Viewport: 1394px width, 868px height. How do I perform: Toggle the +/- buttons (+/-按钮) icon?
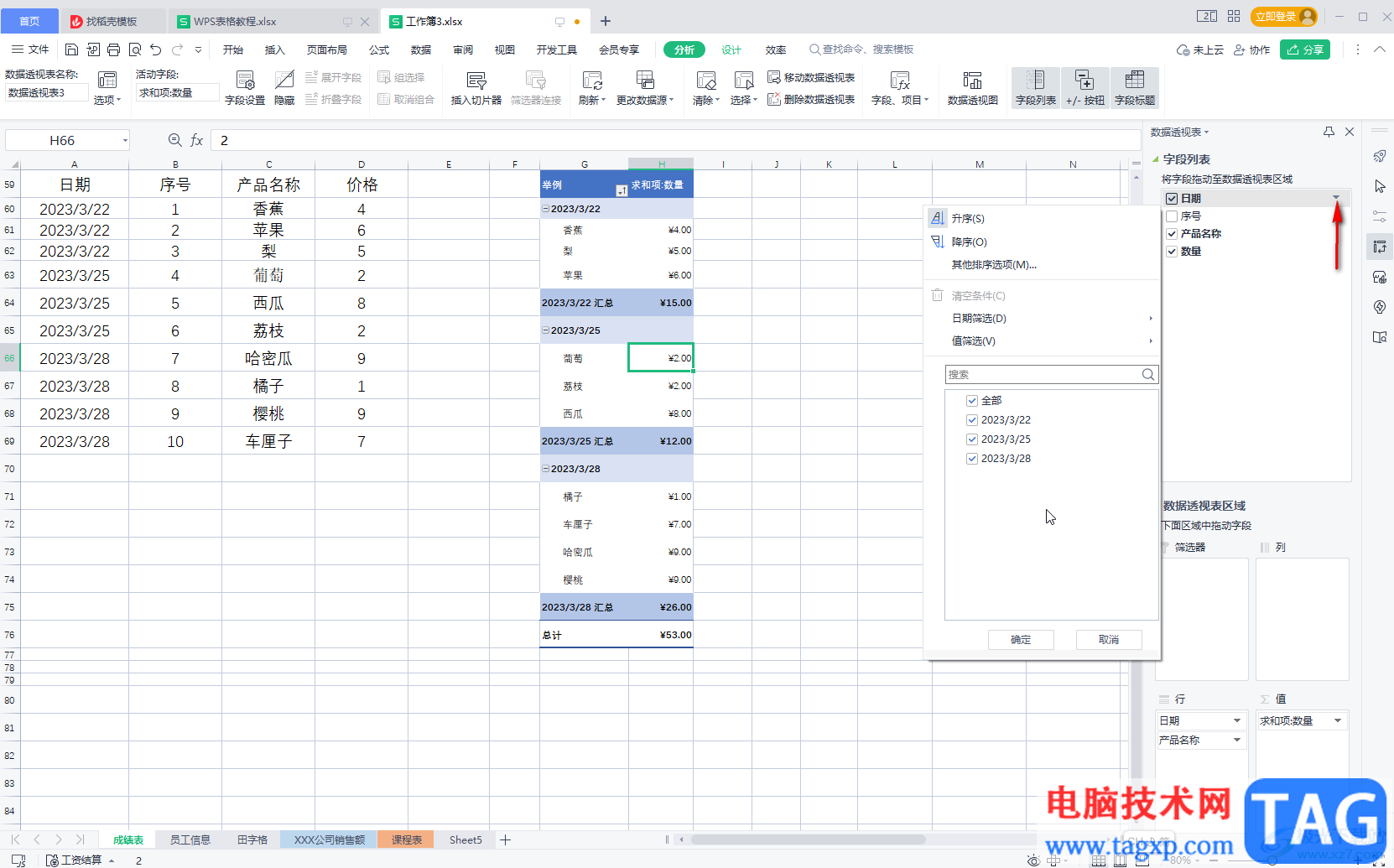tap(1085, 88)
